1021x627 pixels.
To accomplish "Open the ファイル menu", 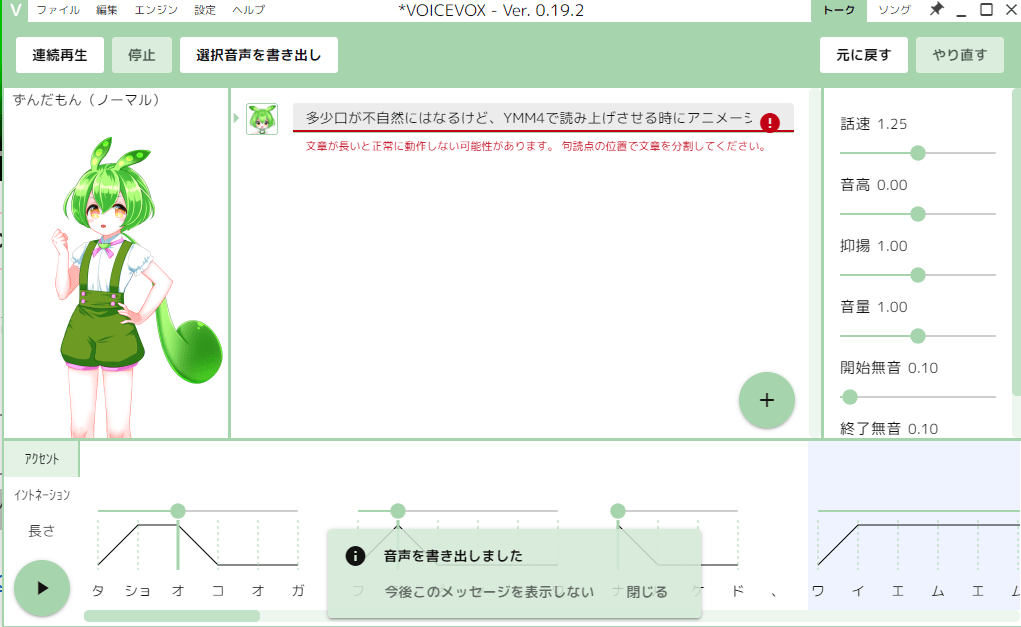I will tap(58, 10).
